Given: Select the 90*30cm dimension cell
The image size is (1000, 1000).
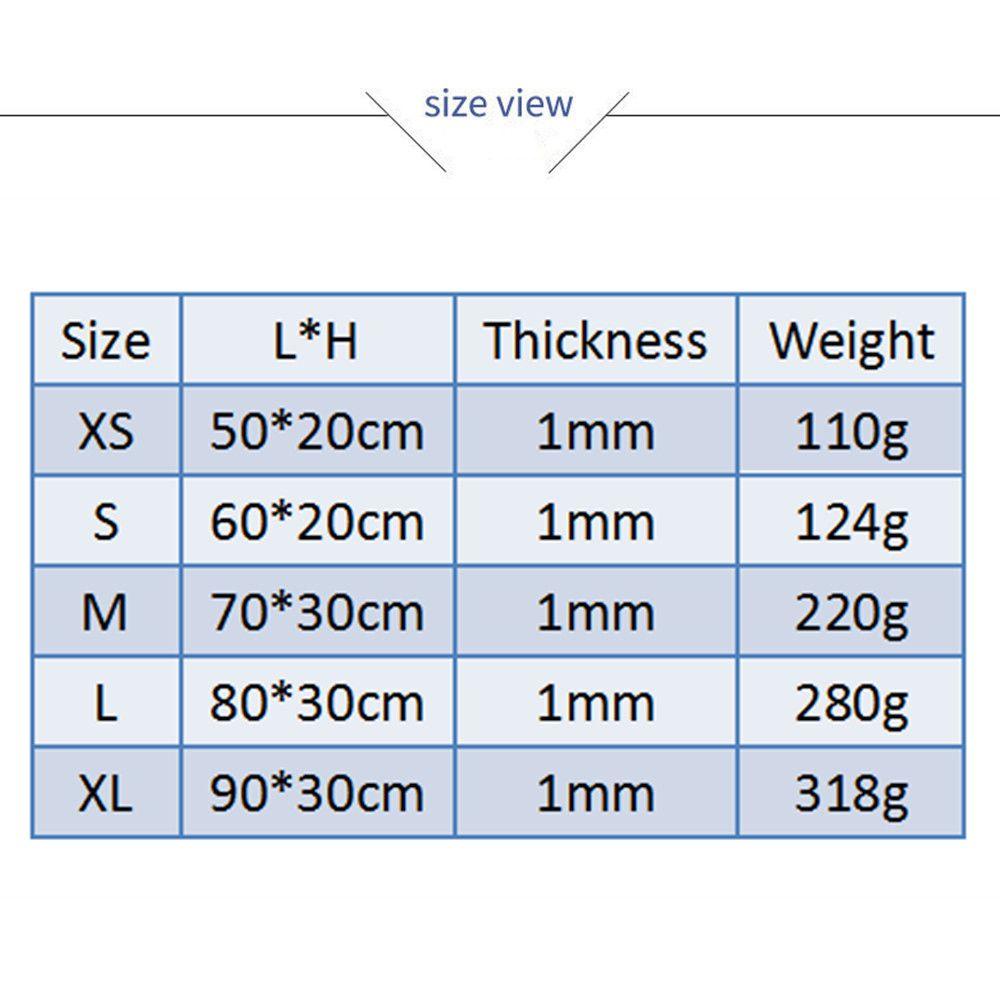Looking at the screenshot, I should coord(316,793).
